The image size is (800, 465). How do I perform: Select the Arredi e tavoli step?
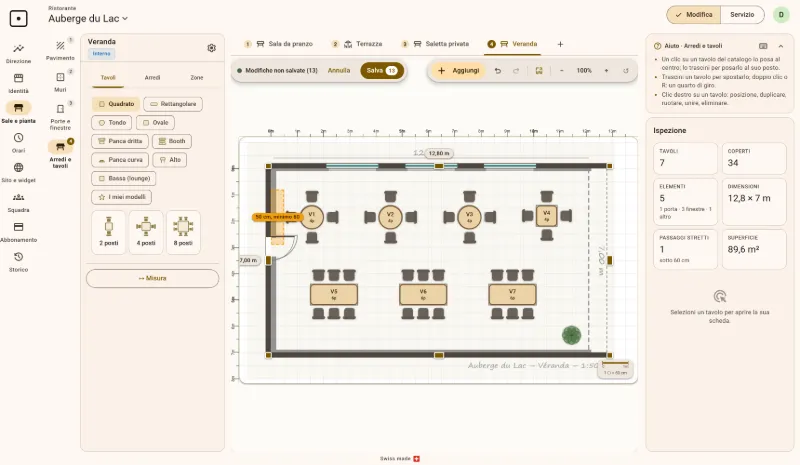(x=60, y=154)
